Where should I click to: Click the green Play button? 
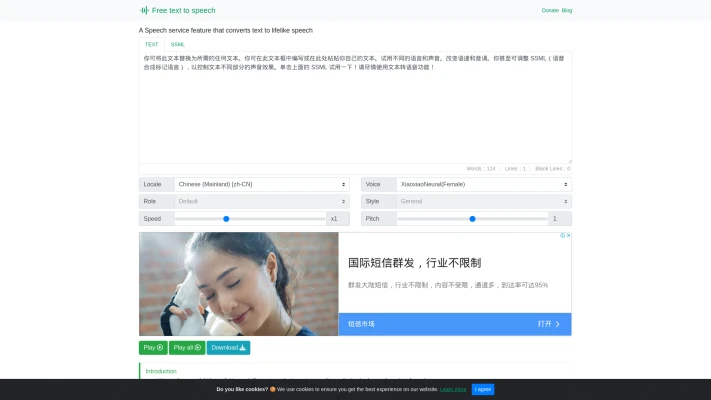(153, 348)
